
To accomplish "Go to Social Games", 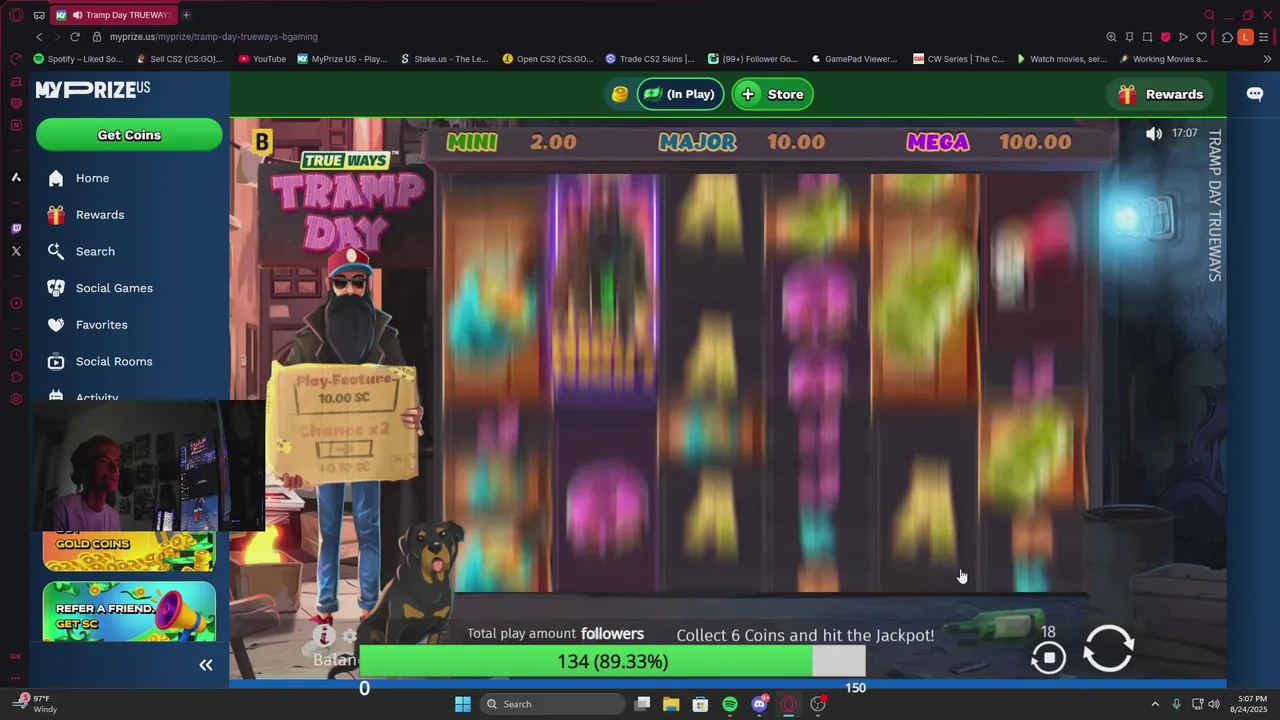I will [x=114, y=288].
